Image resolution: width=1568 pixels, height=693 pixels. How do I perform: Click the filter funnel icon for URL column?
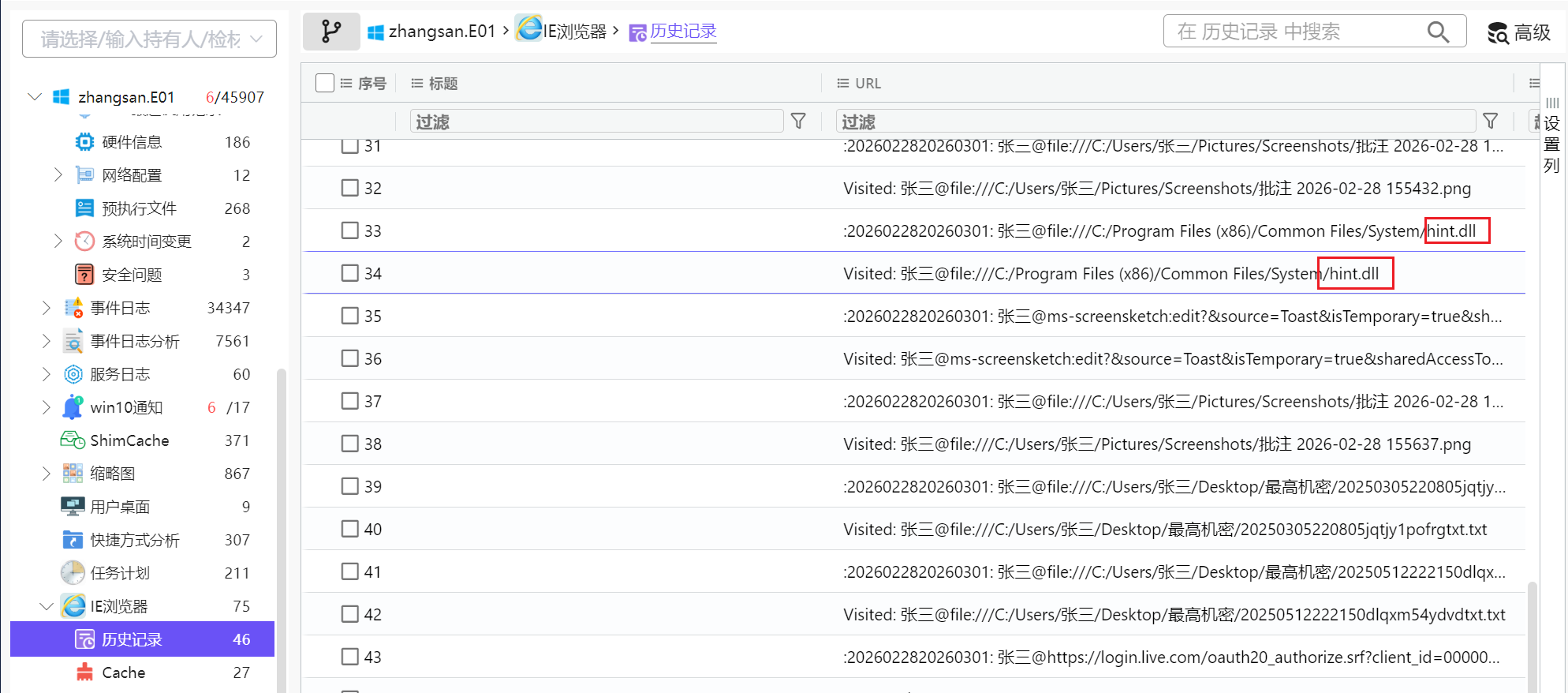(x=1490, y=121)
